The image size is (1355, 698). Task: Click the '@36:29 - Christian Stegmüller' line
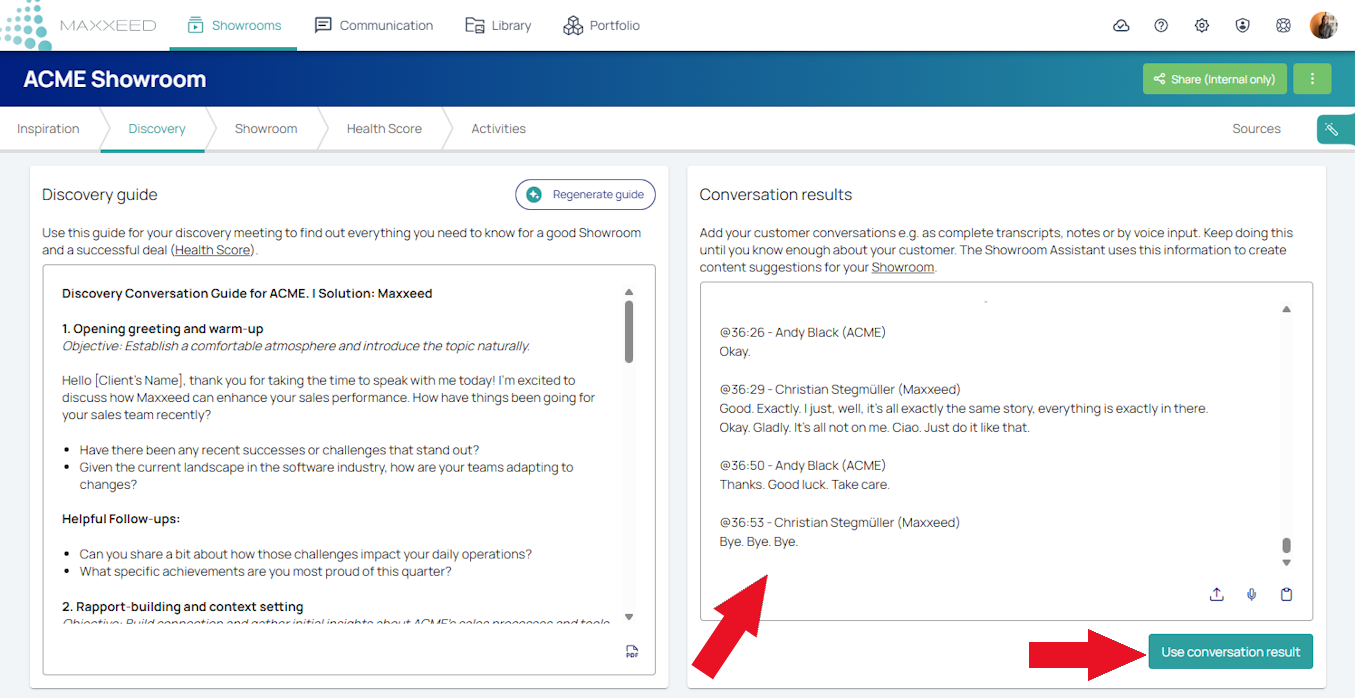842,389
